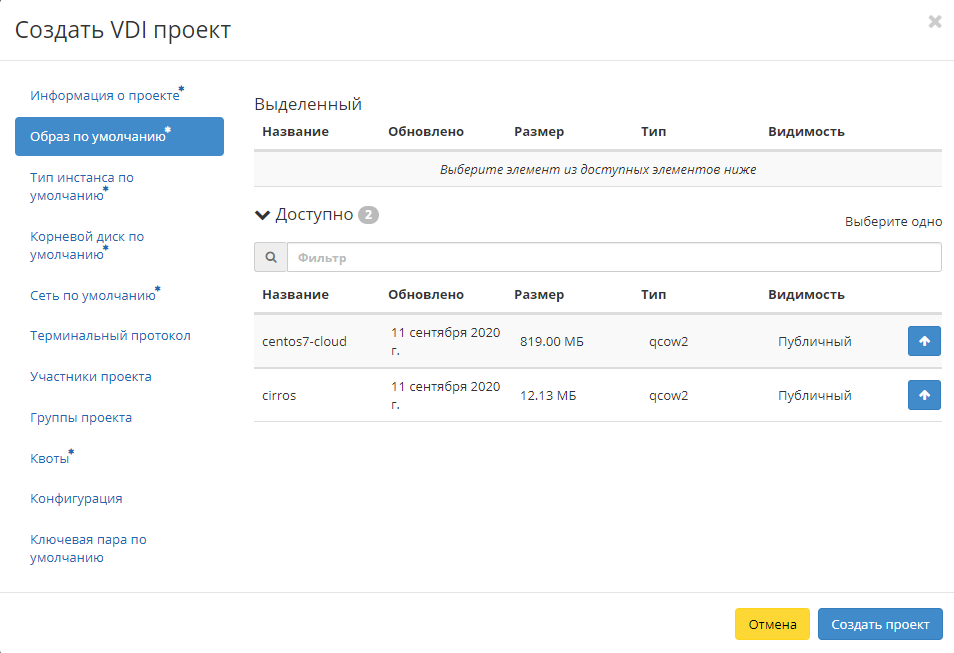Open Группы проекта section
Viewport: 954px width, 653px height.
(81, 418)
